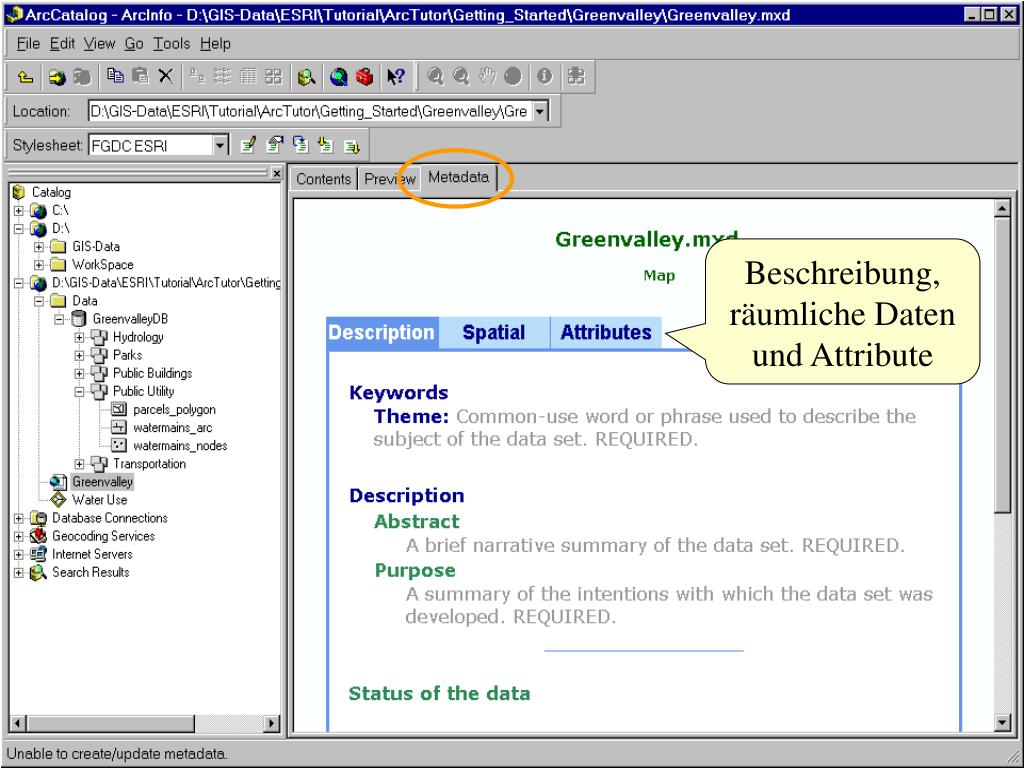Select the Metadata tab
This screenshot has width=1024, height=768.
[x=458, y=177]
